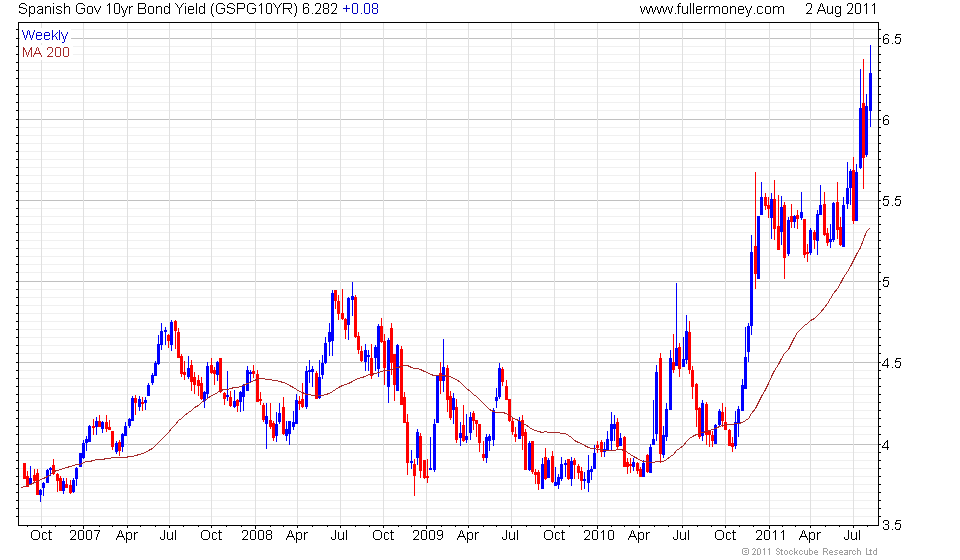Click the 5.5 y-axis label
960x560 pixels.
[891, 201]
